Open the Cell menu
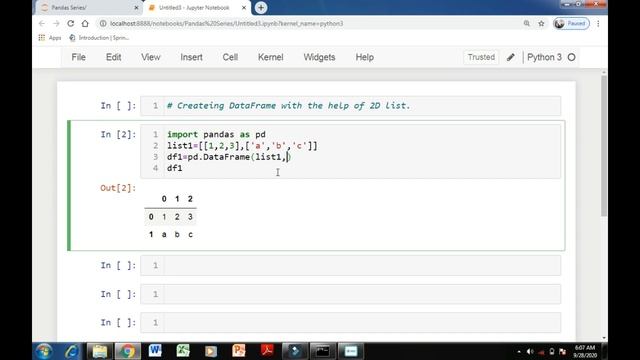The image size is (640, 360). tap(230, 57)
